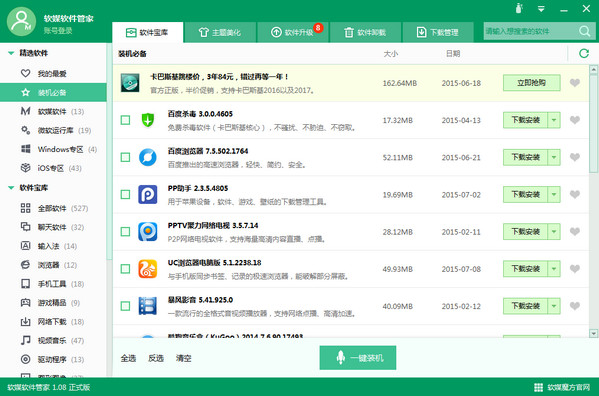Open install dropdown arrow for 百度杀毒
The image size is (599, 396).
[554, 120]
